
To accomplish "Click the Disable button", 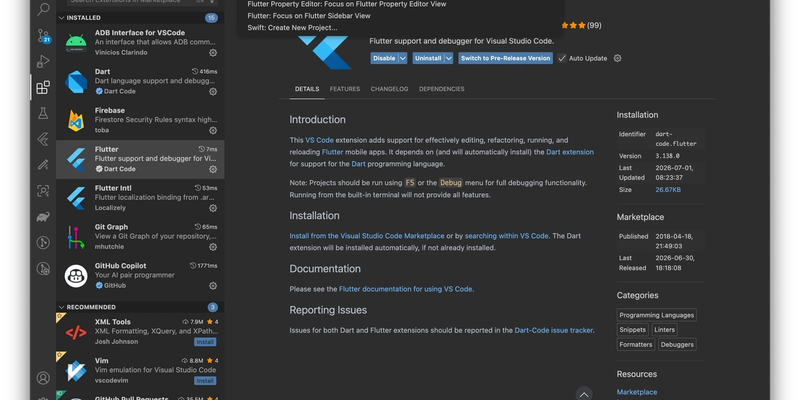I will tap(384, 58).
